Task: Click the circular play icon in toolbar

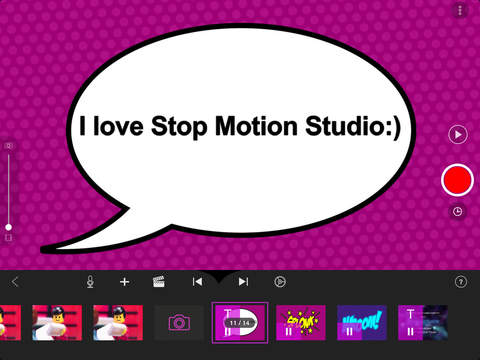Action: (x=280, y=282)
